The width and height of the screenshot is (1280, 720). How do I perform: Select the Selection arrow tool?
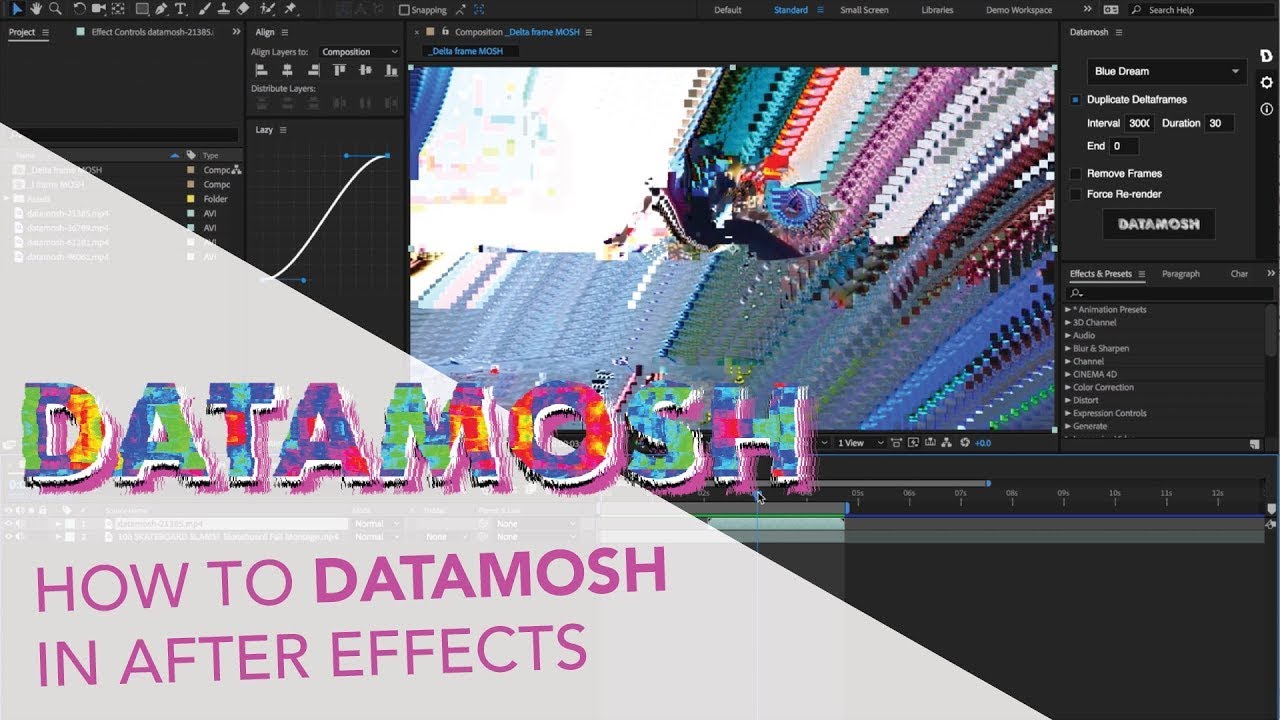tap(16, 9)
